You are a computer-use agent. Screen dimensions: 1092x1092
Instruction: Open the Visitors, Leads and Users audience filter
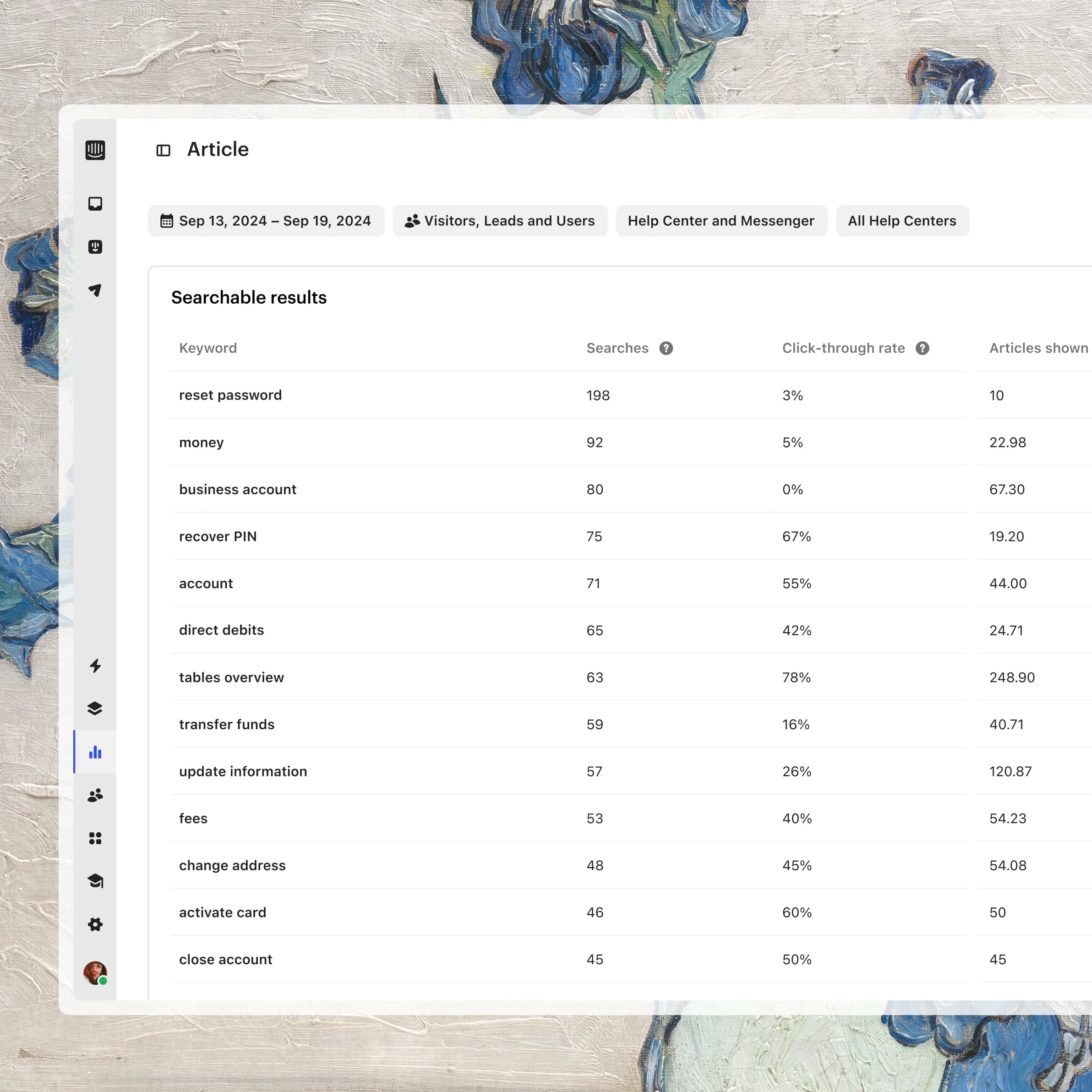click(500, 220)
